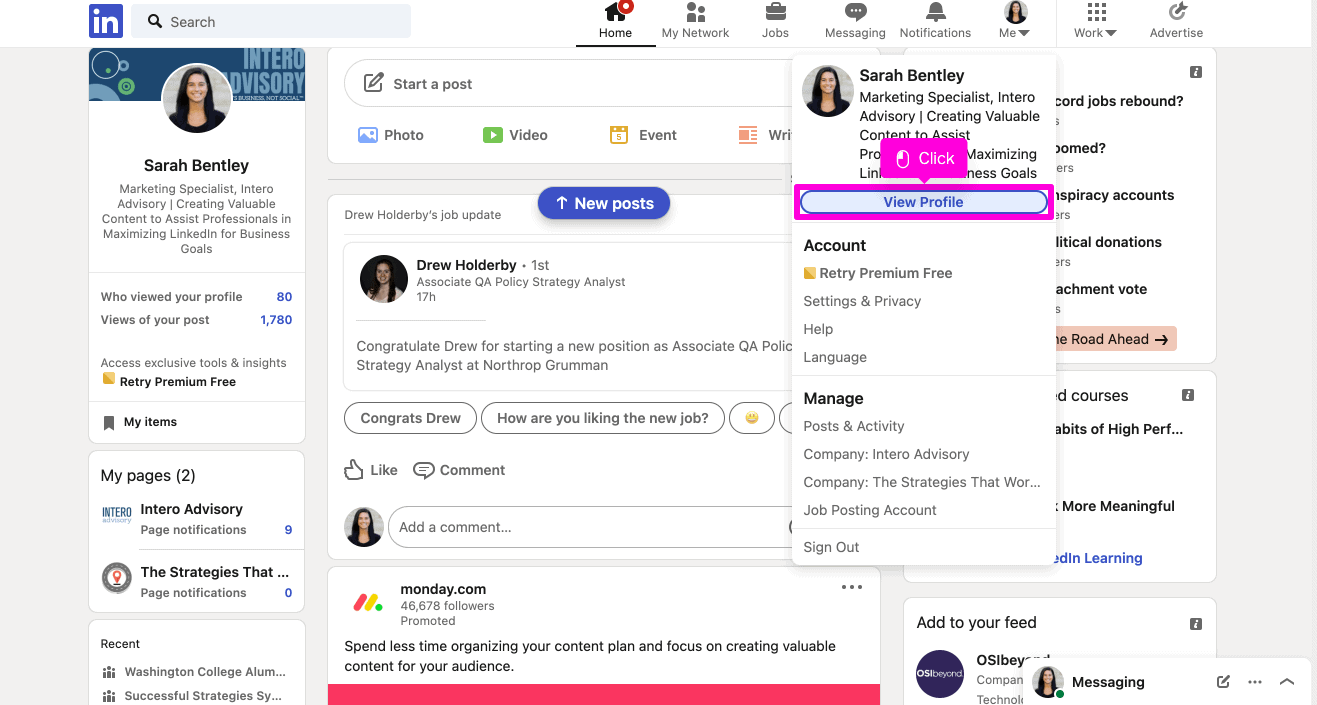Image resolution: width=1317 pixels, height=705 pixels.
Task: Click the Search input field
Action: [271, 21]
